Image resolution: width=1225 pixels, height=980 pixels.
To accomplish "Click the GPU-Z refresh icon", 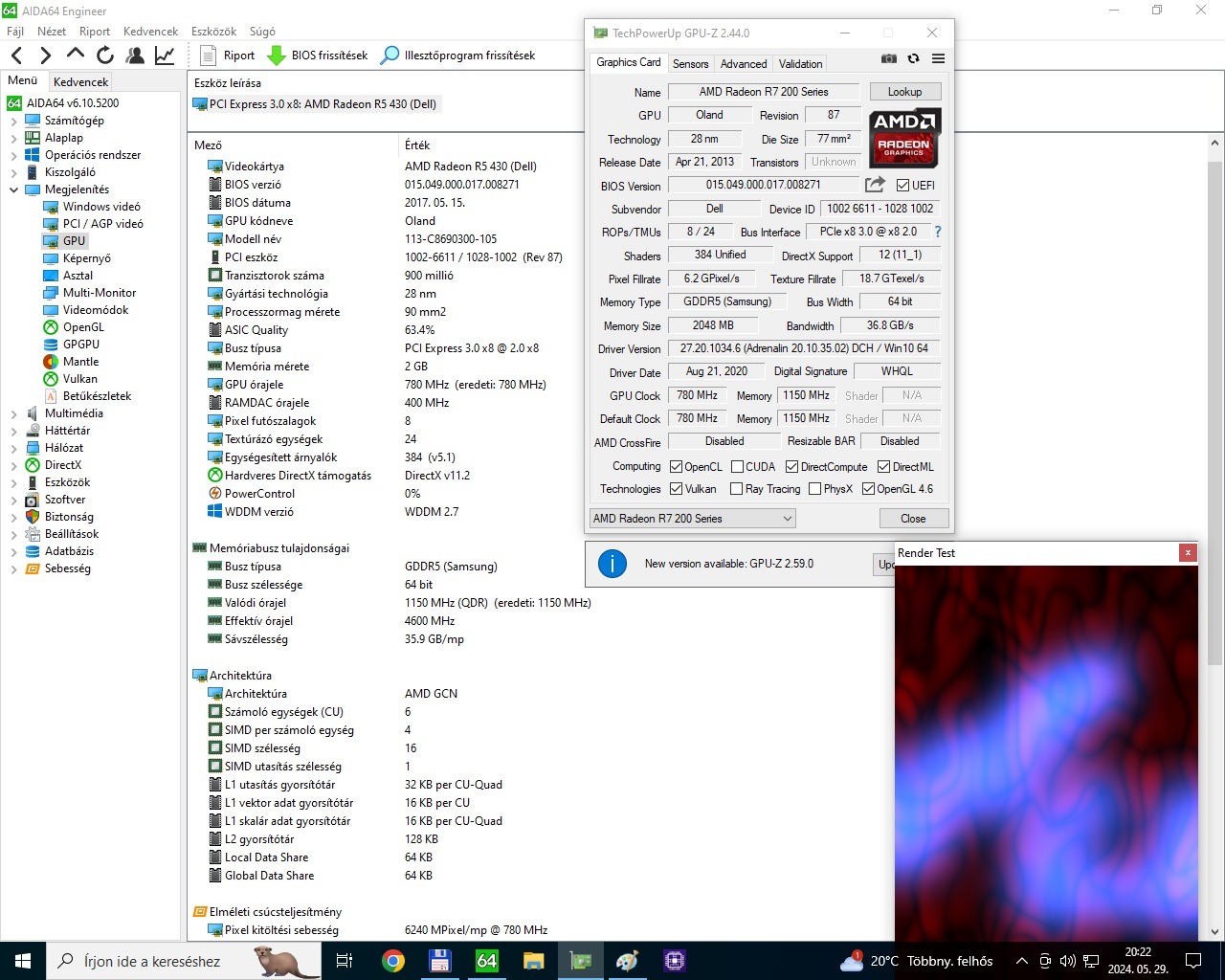I will pyautogui.click(x=914, y=58).
